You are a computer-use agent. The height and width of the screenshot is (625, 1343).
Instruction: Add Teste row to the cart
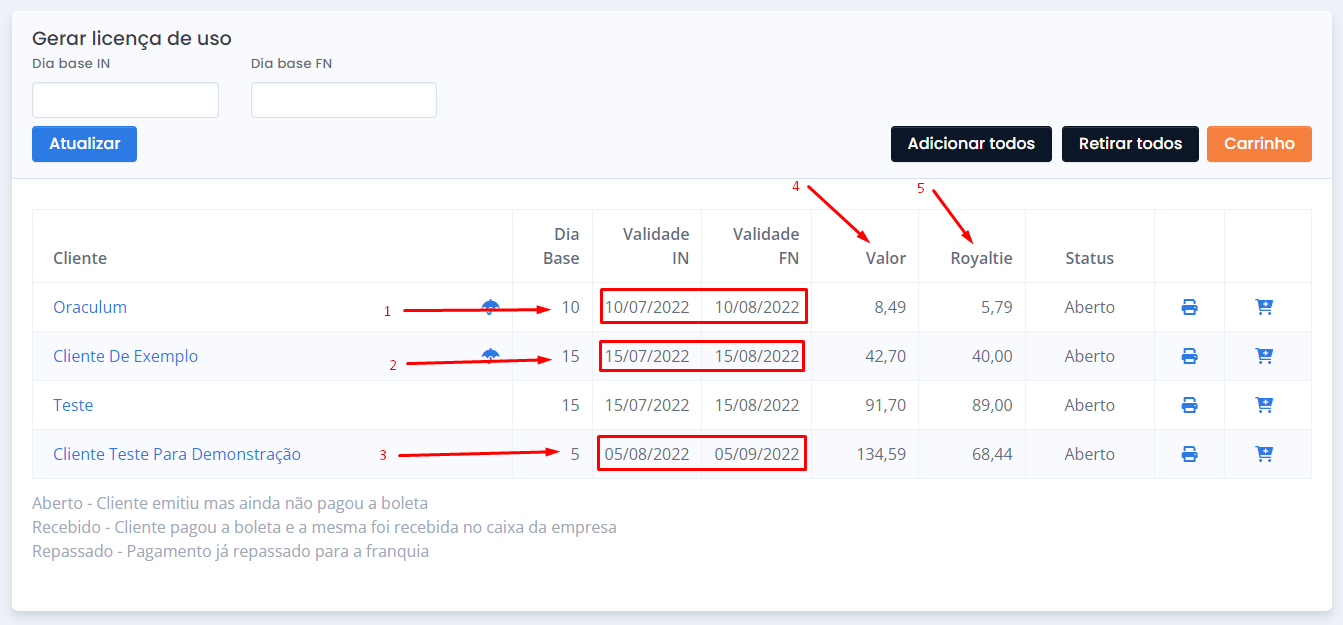[1264, 405]
